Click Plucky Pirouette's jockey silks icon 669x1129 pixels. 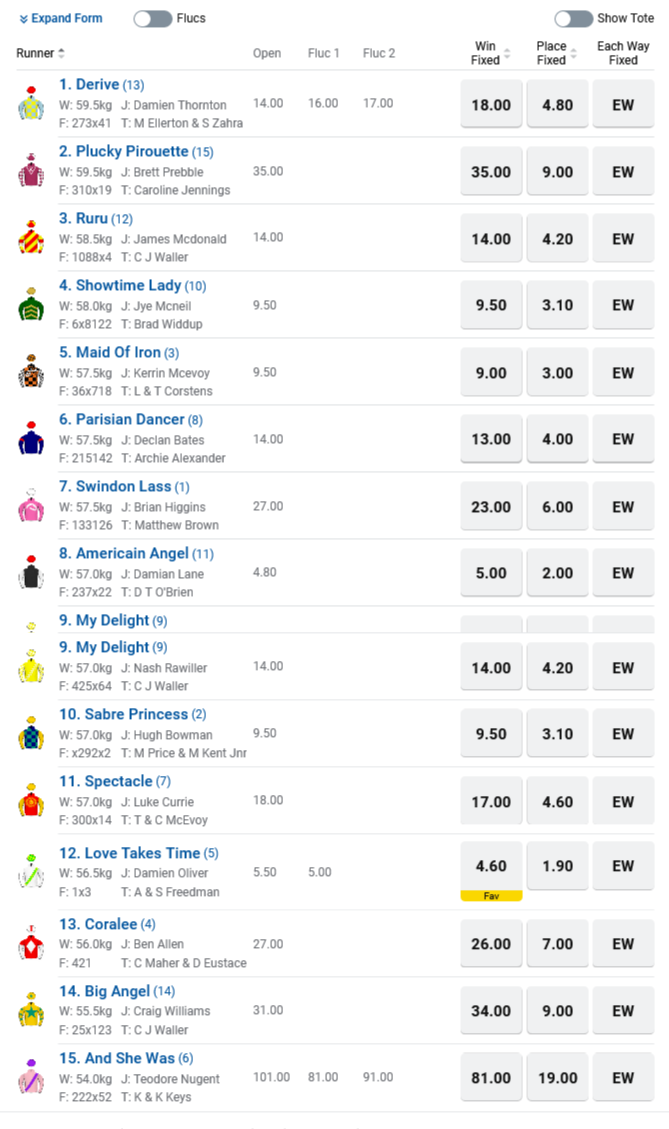click(31, 171)
